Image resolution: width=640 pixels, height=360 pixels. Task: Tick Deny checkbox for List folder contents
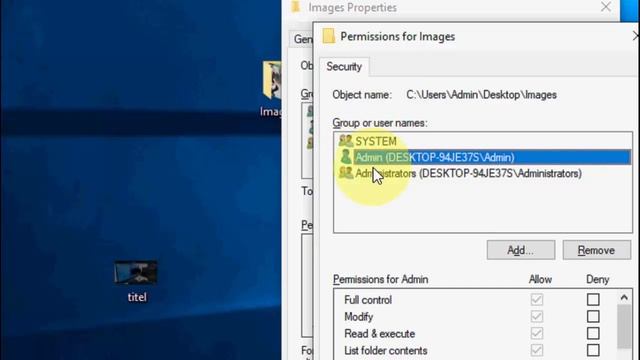click(593, 350)
